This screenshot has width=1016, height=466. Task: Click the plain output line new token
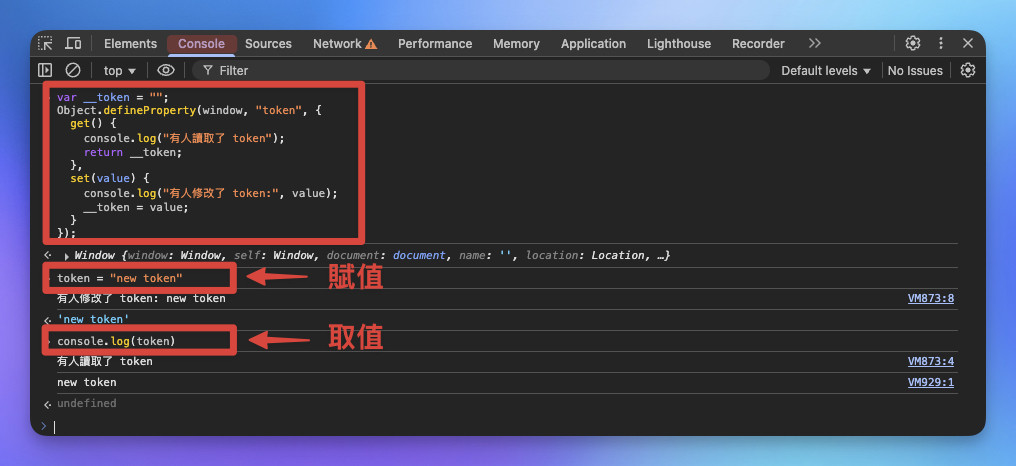pyautogui.click(x=87, y=382)
